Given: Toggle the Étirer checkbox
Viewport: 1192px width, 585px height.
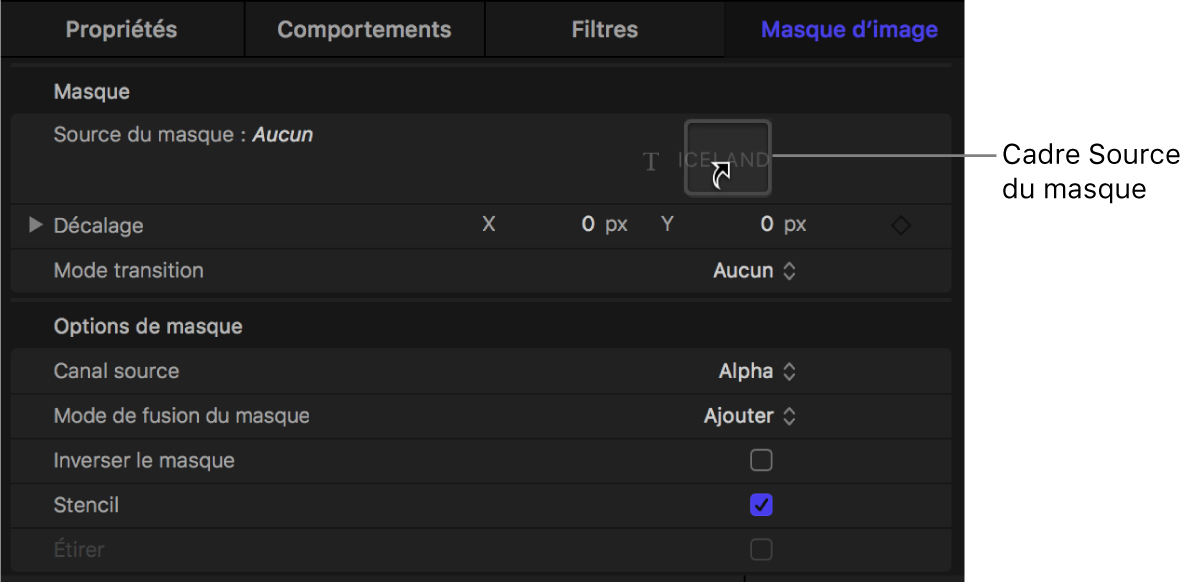Looking at the screenshot, I should coord(761,549).
